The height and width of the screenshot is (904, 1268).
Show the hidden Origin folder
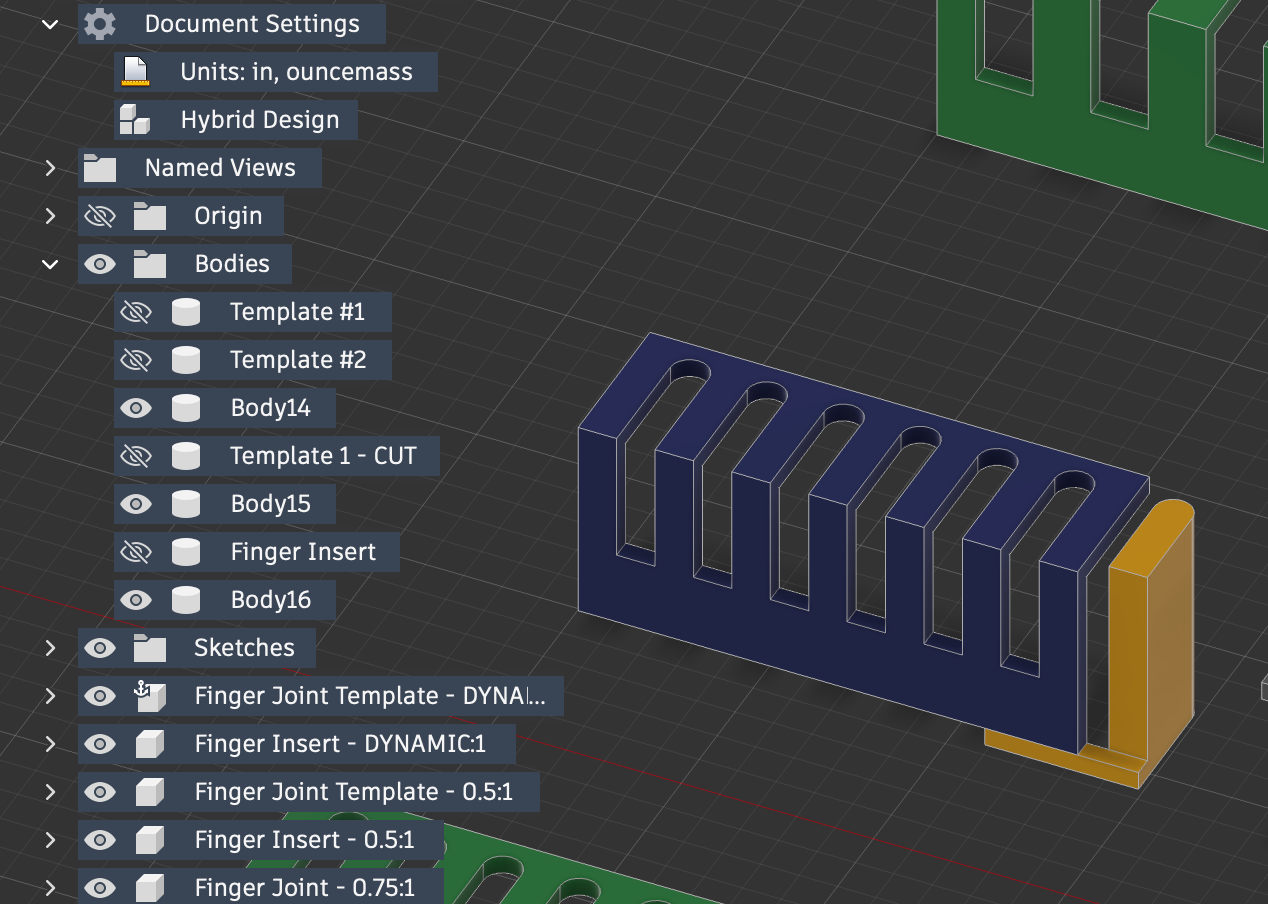pyautogui.click(x=100, y=216)
